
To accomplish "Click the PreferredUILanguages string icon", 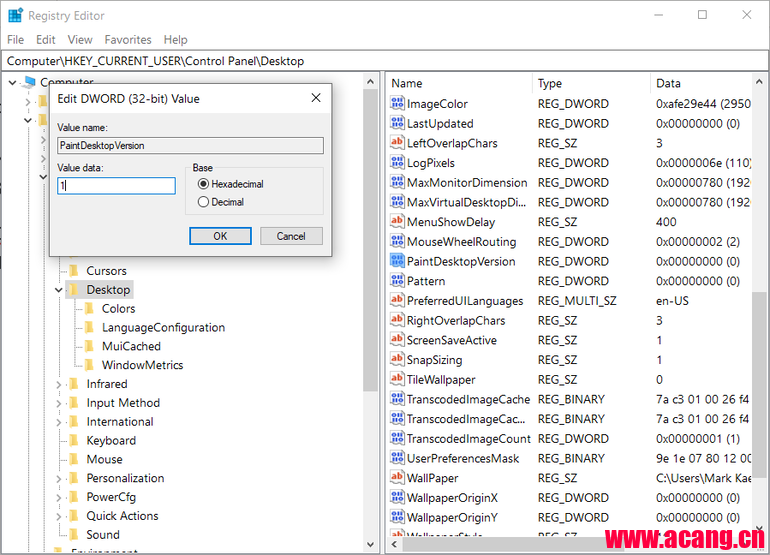I will pyautogui.click(x=397, y=300).
